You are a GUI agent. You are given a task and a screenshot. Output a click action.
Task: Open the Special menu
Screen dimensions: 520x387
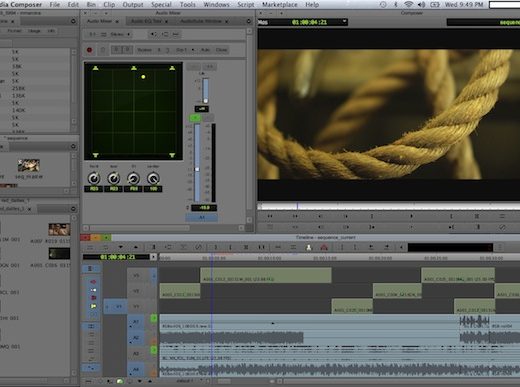pos(161,4)
